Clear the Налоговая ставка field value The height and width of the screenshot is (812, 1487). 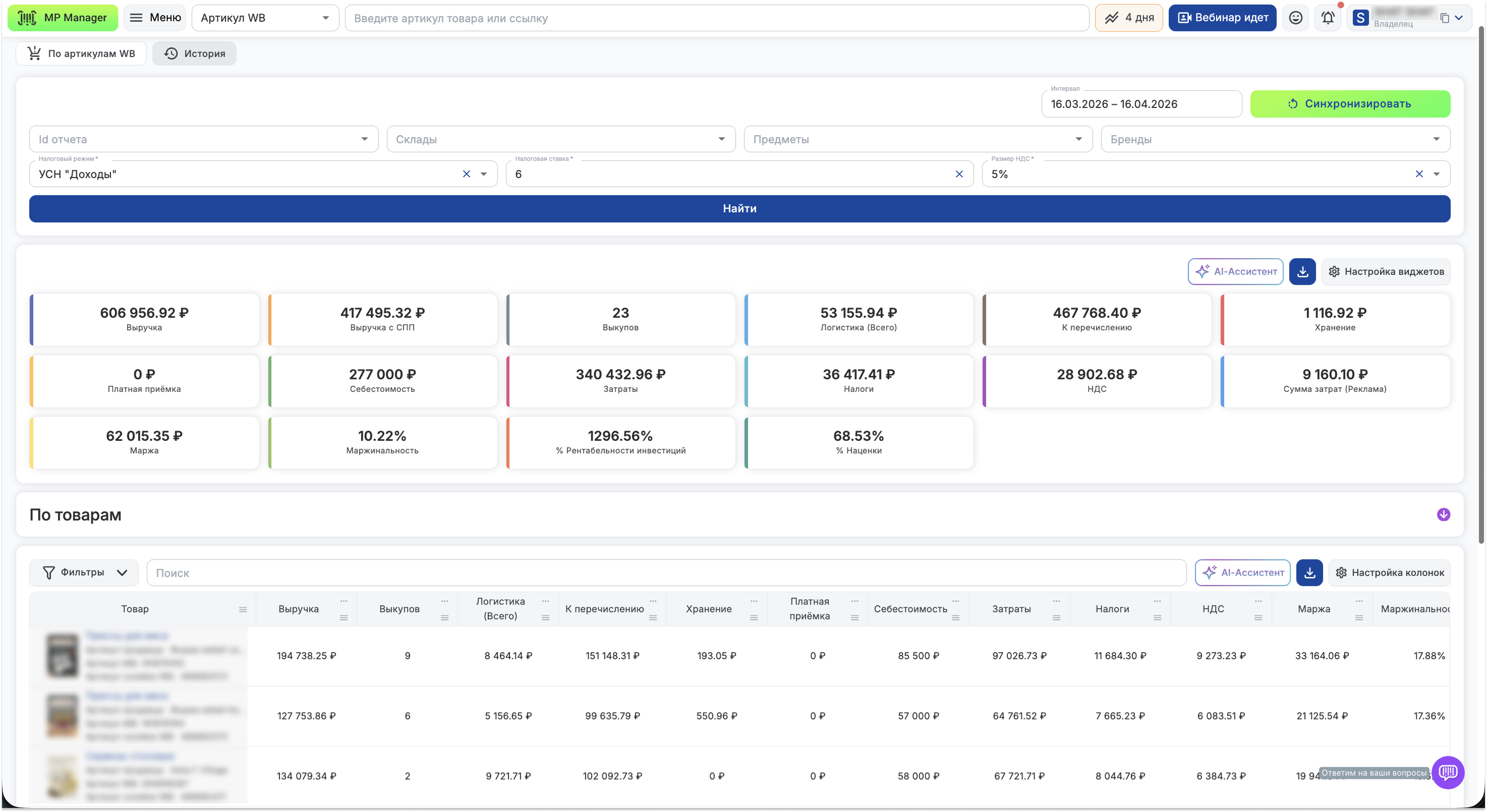[x=959, y=173]
